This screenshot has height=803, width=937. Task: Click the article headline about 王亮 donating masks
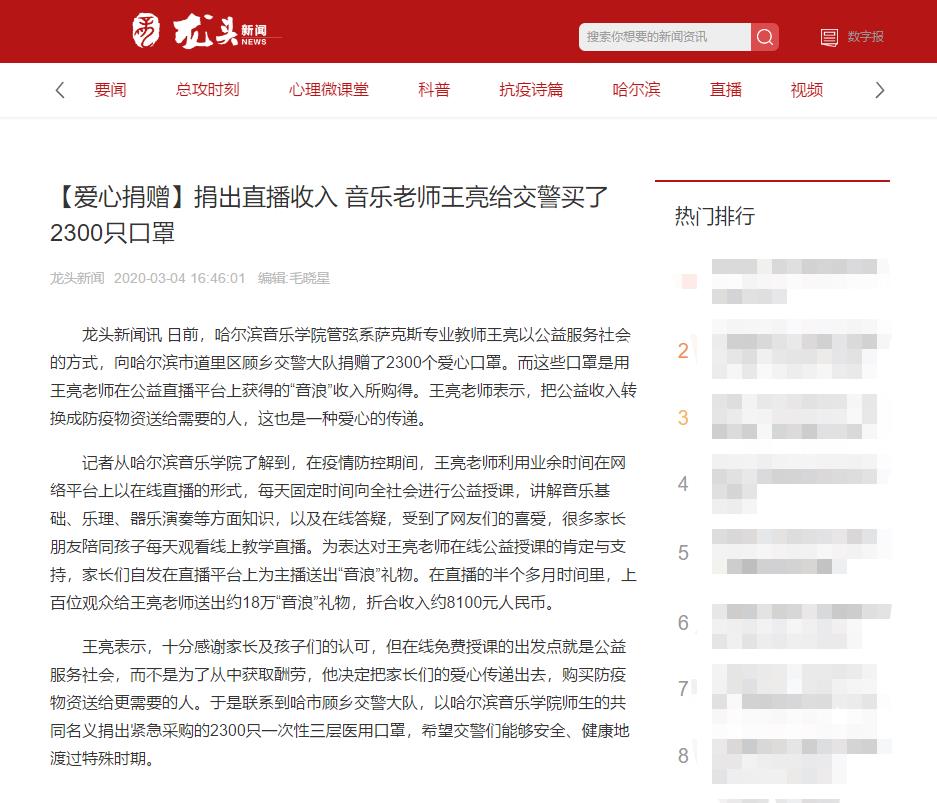pos(330,213)
